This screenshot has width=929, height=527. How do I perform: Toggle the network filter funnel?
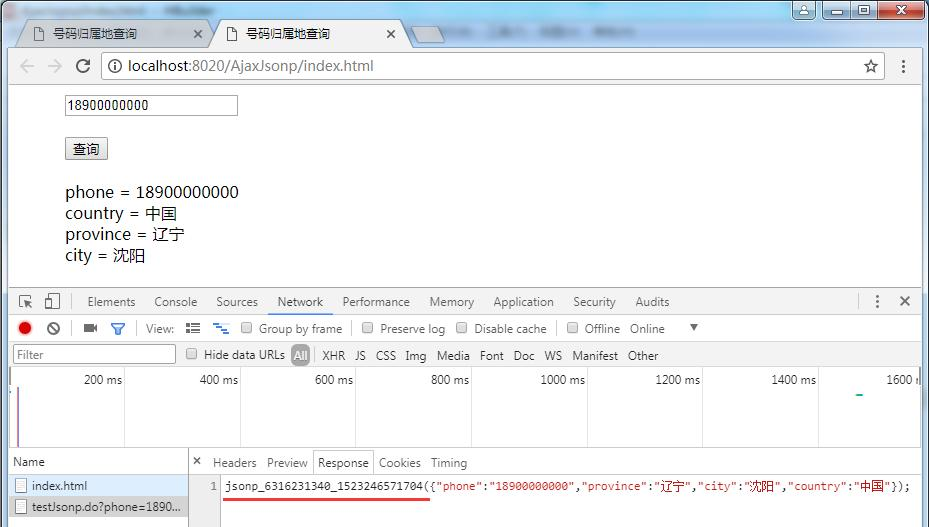click(118, 328)
